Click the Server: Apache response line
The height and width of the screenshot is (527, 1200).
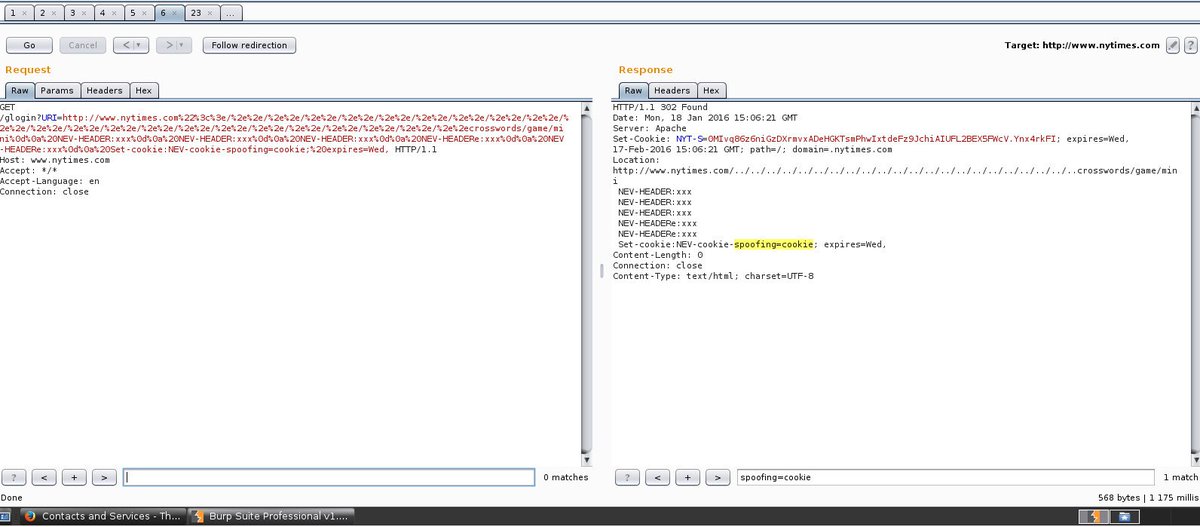click(x=650, y=128)
